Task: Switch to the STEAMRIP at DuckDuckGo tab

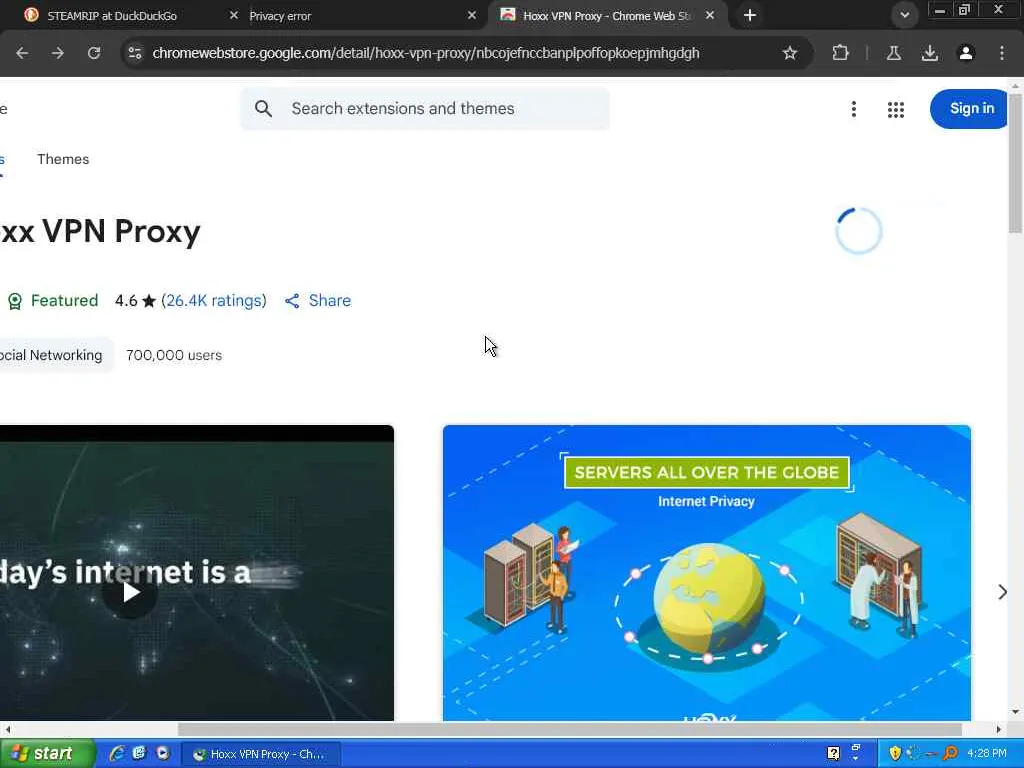Action: pos(112,16)
